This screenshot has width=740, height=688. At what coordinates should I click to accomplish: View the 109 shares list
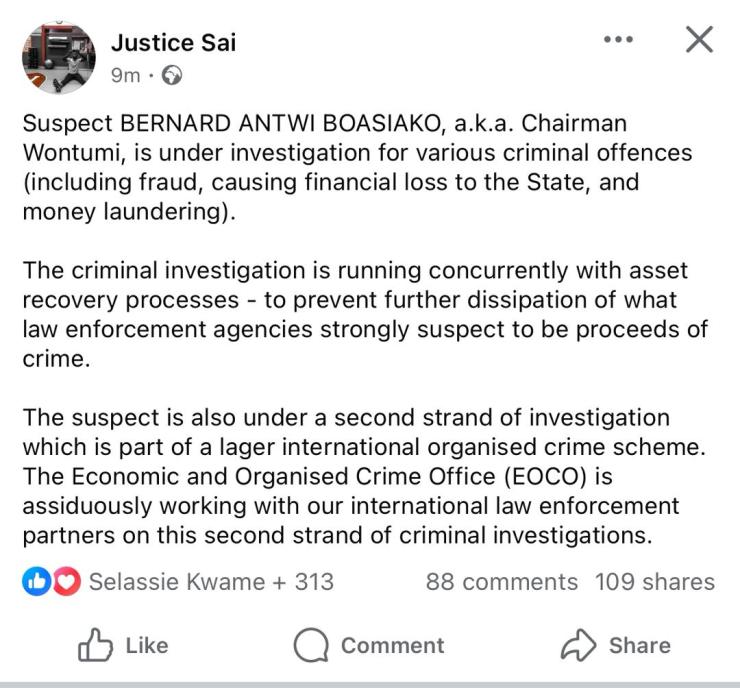pyautogui.click(x=655, y=581)
